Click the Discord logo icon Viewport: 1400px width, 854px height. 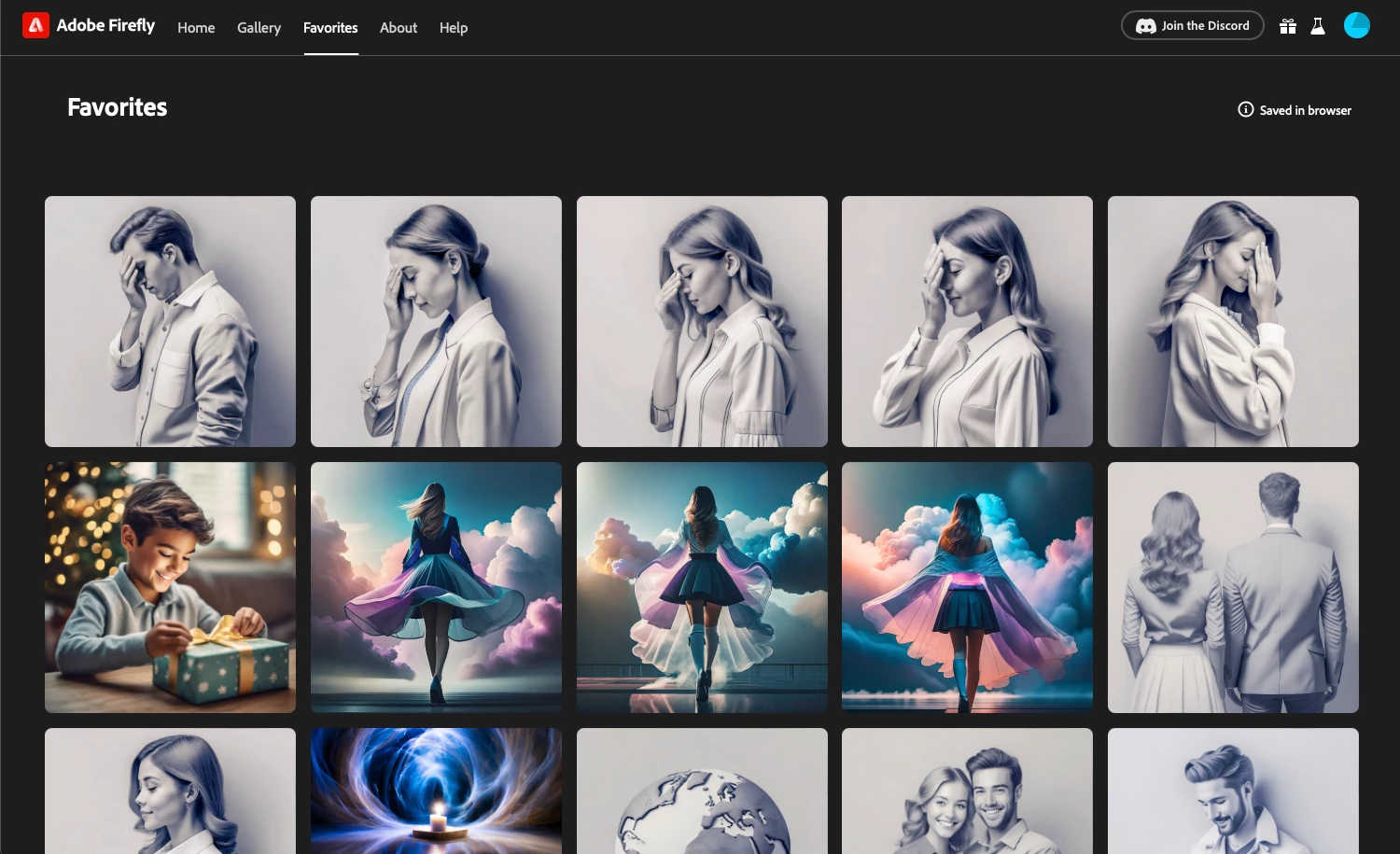coord(1146,26)
